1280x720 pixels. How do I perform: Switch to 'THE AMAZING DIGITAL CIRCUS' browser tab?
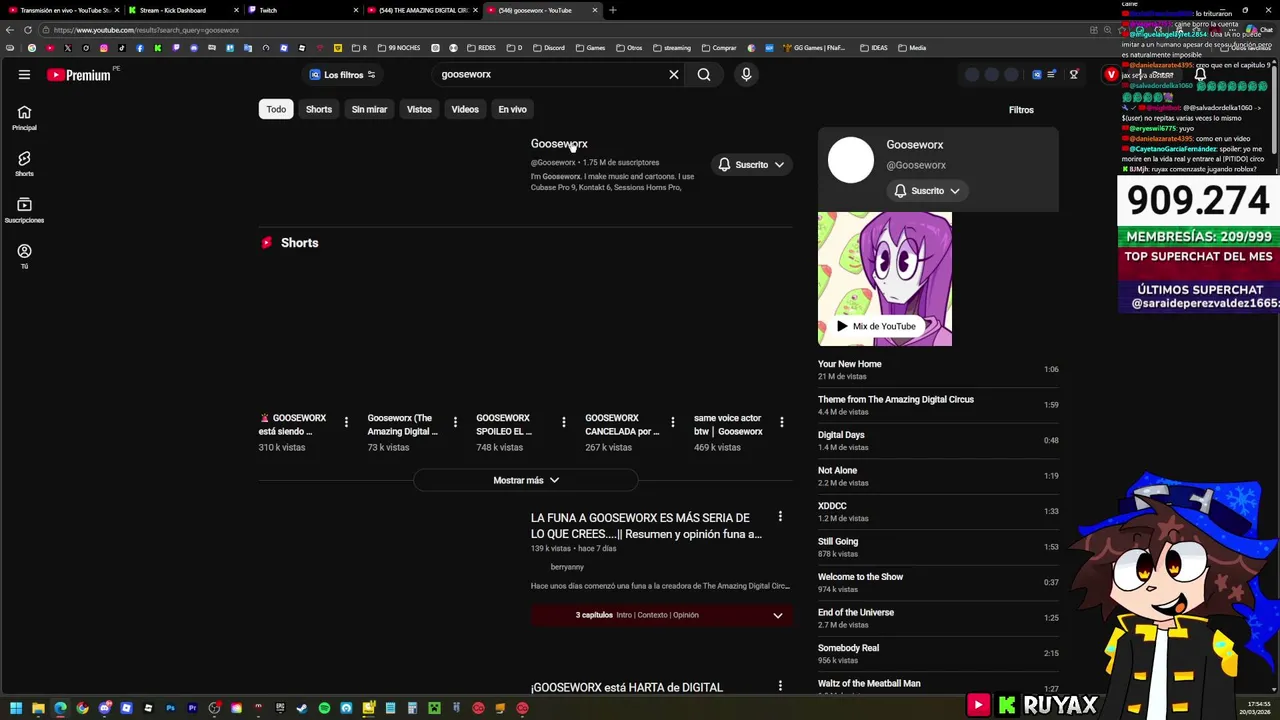(x=422, y=10)
